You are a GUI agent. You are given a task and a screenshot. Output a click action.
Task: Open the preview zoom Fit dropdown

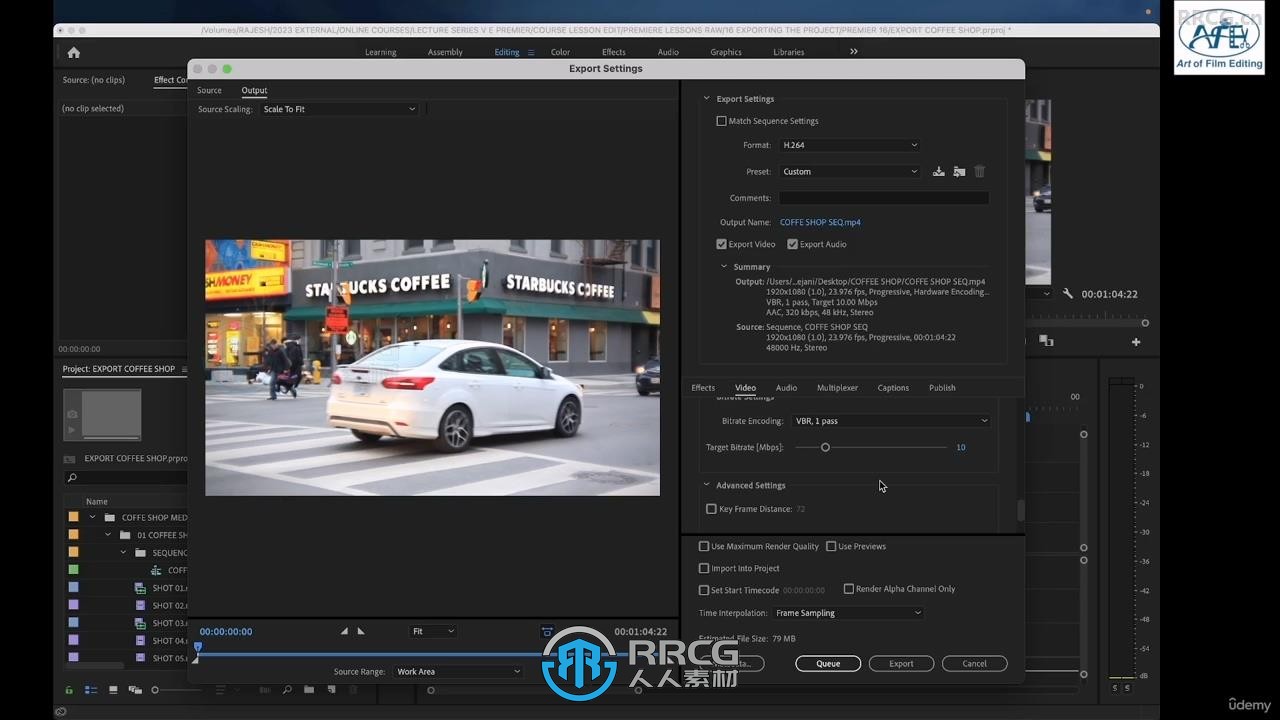[x=433, y=631]
